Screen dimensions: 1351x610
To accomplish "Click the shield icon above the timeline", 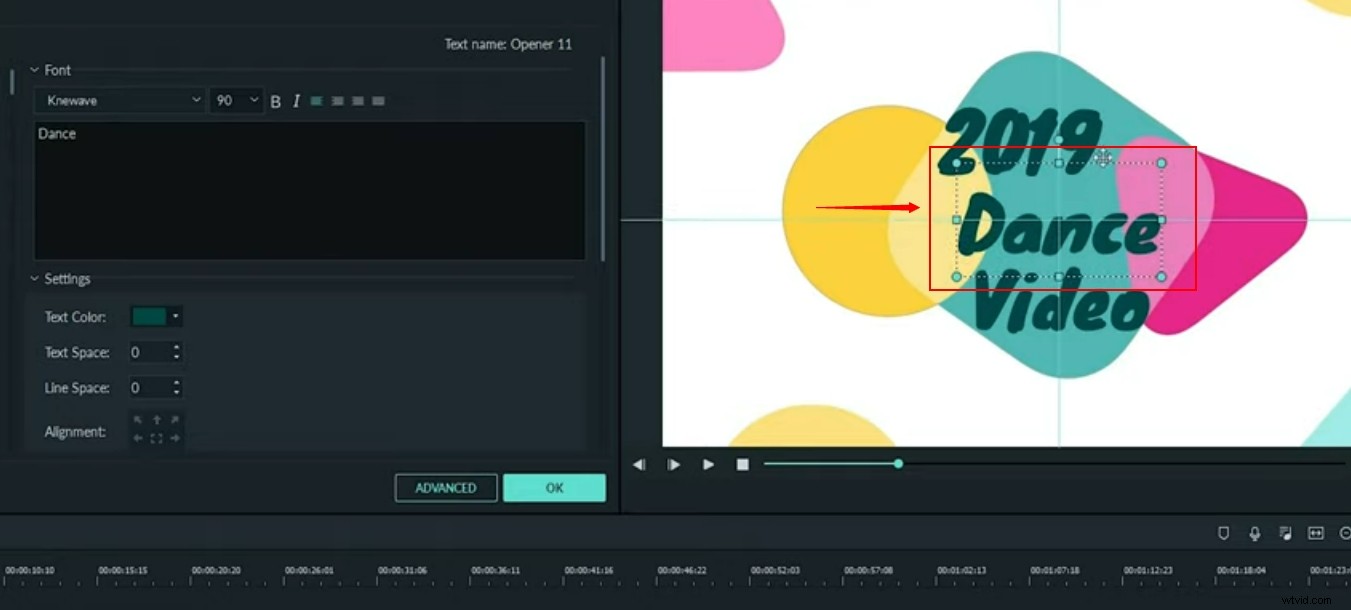I will click(1223, 533).
